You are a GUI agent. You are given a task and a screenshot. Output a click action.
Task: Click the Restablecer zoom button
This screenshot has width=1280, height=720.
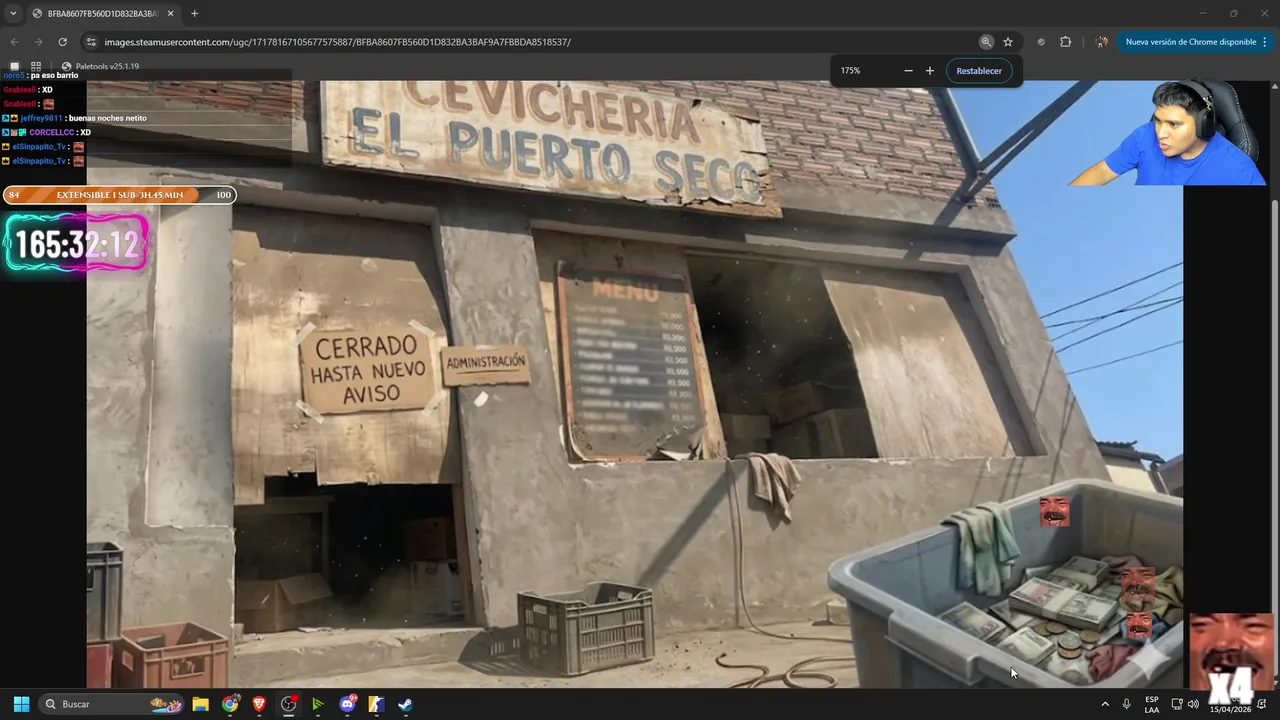tap(979, 71)
